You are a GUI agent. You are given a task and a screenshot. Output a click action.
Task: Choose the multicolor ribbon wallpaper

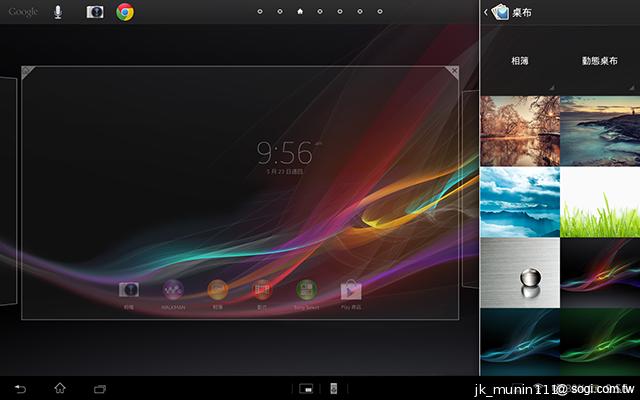point(600,273)
